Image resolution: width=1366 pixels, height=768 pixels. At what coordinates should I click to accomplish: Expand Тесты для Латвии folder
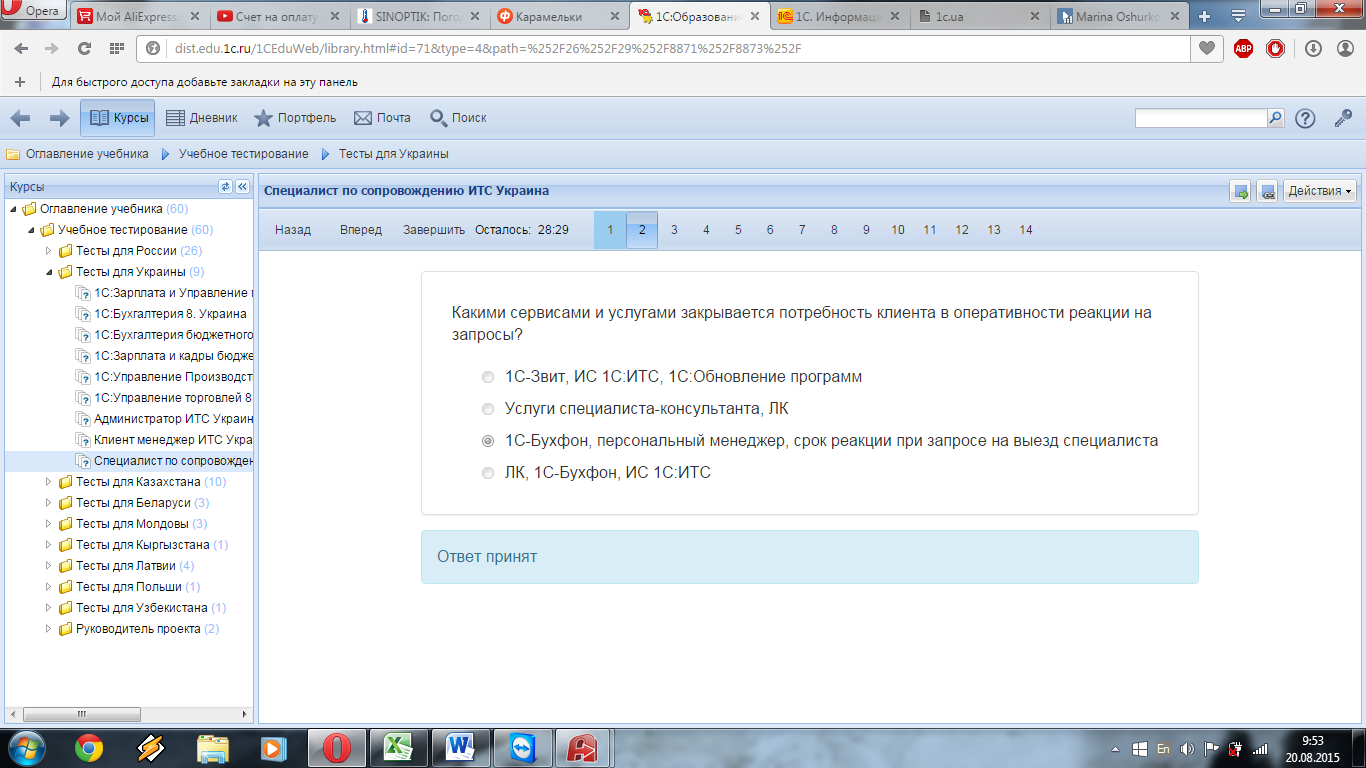[49, 566]
